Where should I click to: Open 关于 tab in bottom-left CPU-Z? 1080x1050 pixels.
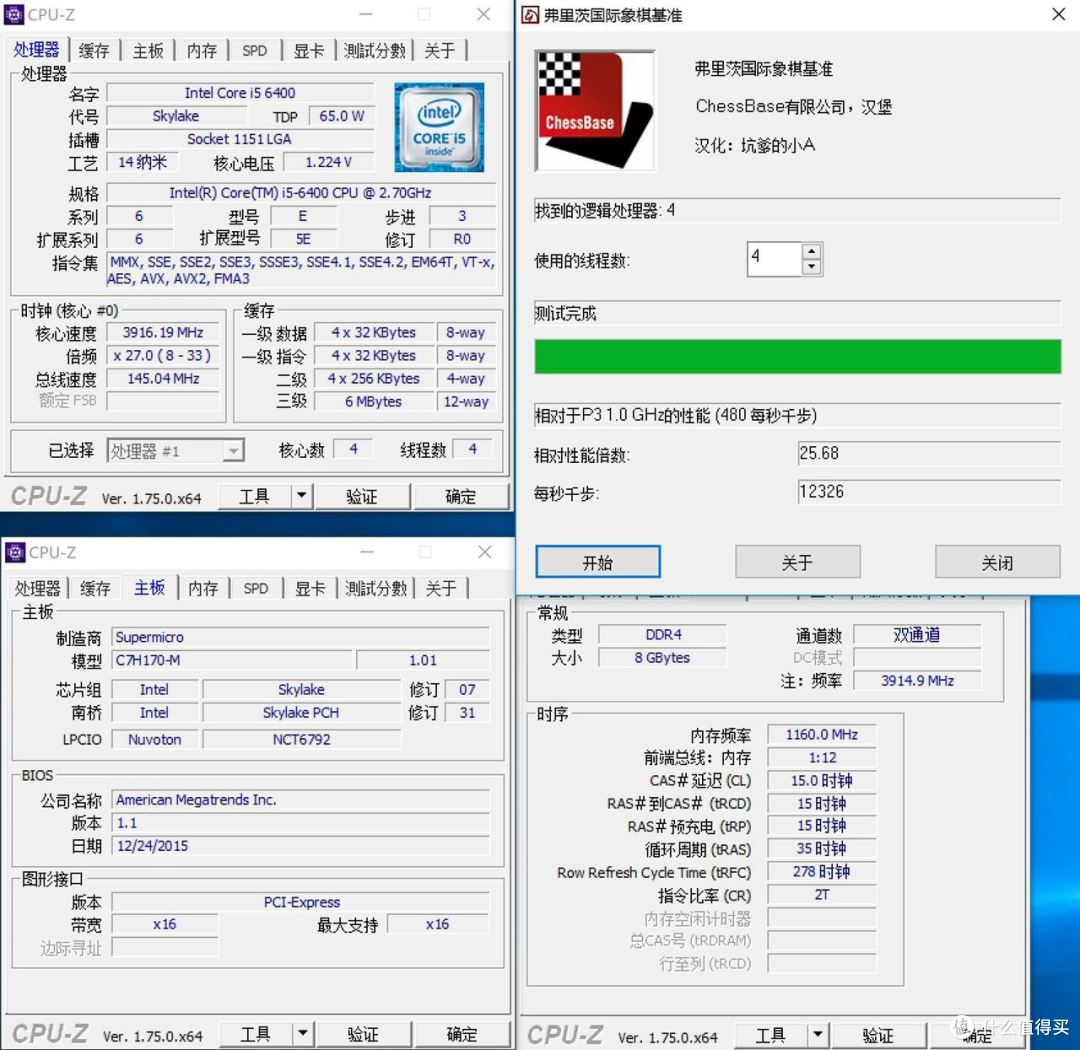[441, 588]
